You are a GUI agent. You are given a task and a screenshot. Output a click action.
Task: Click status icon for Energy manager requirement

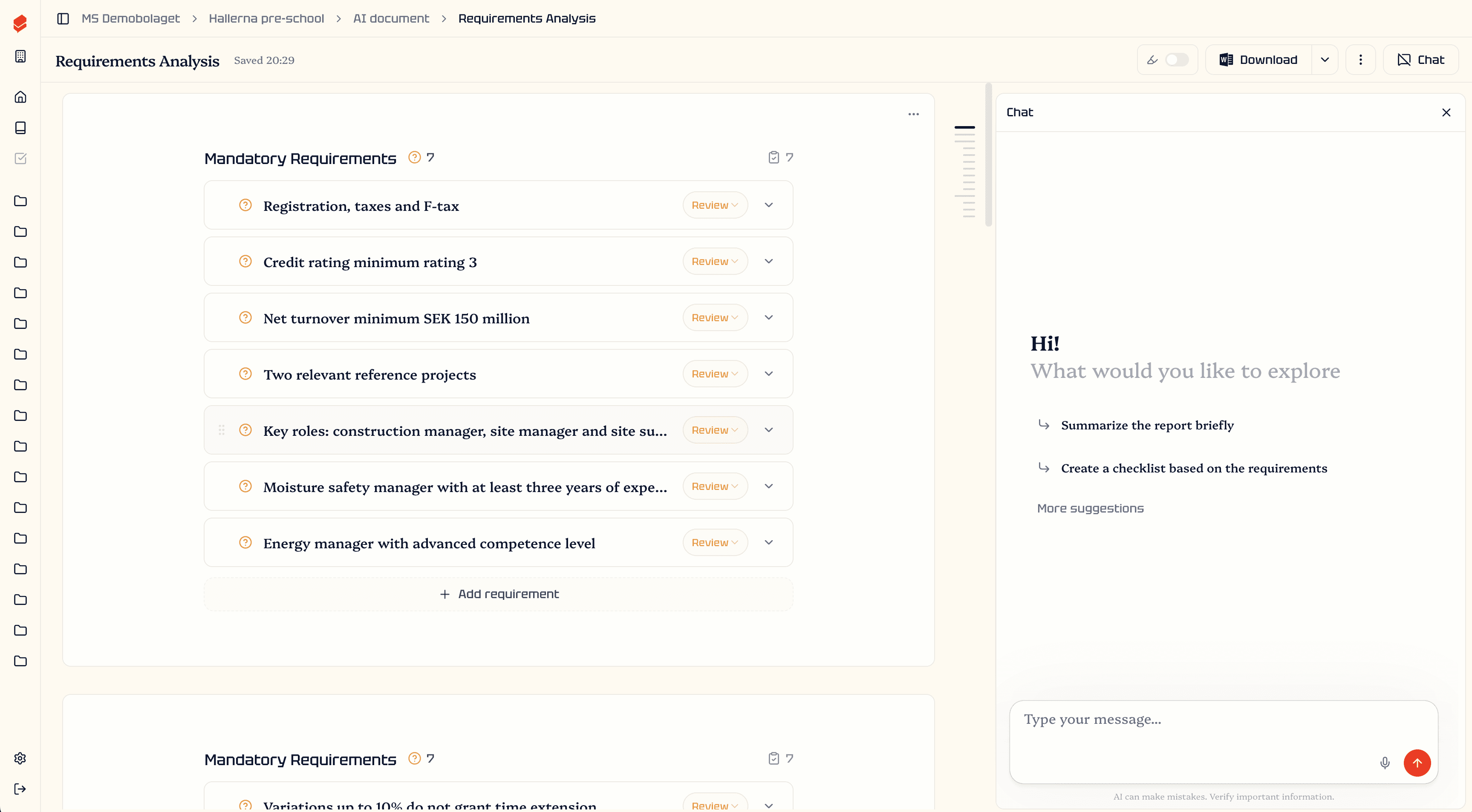245,542
